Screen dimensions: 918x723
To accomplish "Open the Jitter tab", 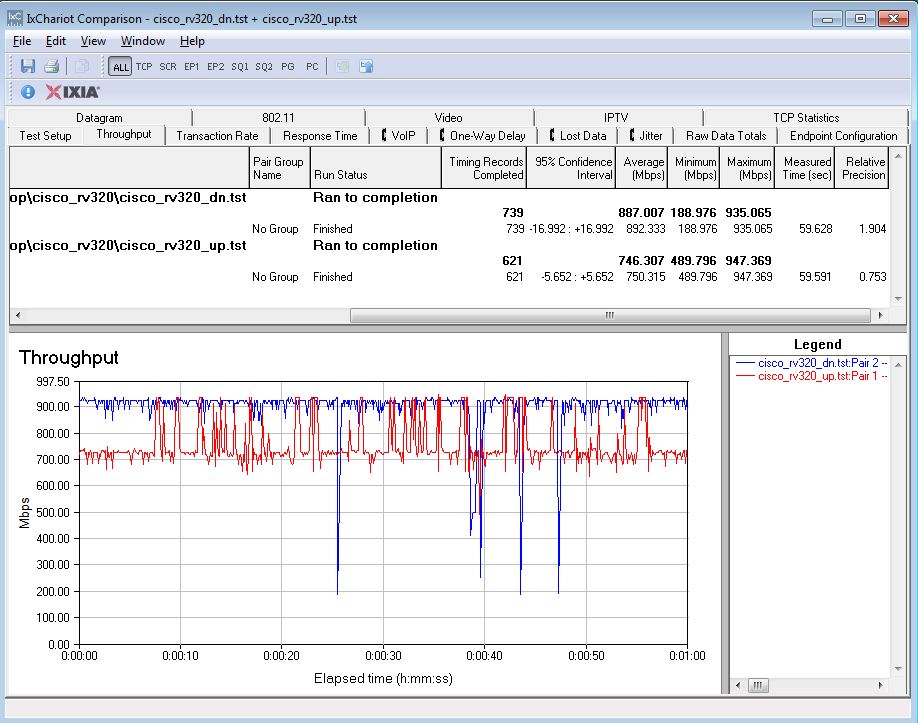I will 646,136.
